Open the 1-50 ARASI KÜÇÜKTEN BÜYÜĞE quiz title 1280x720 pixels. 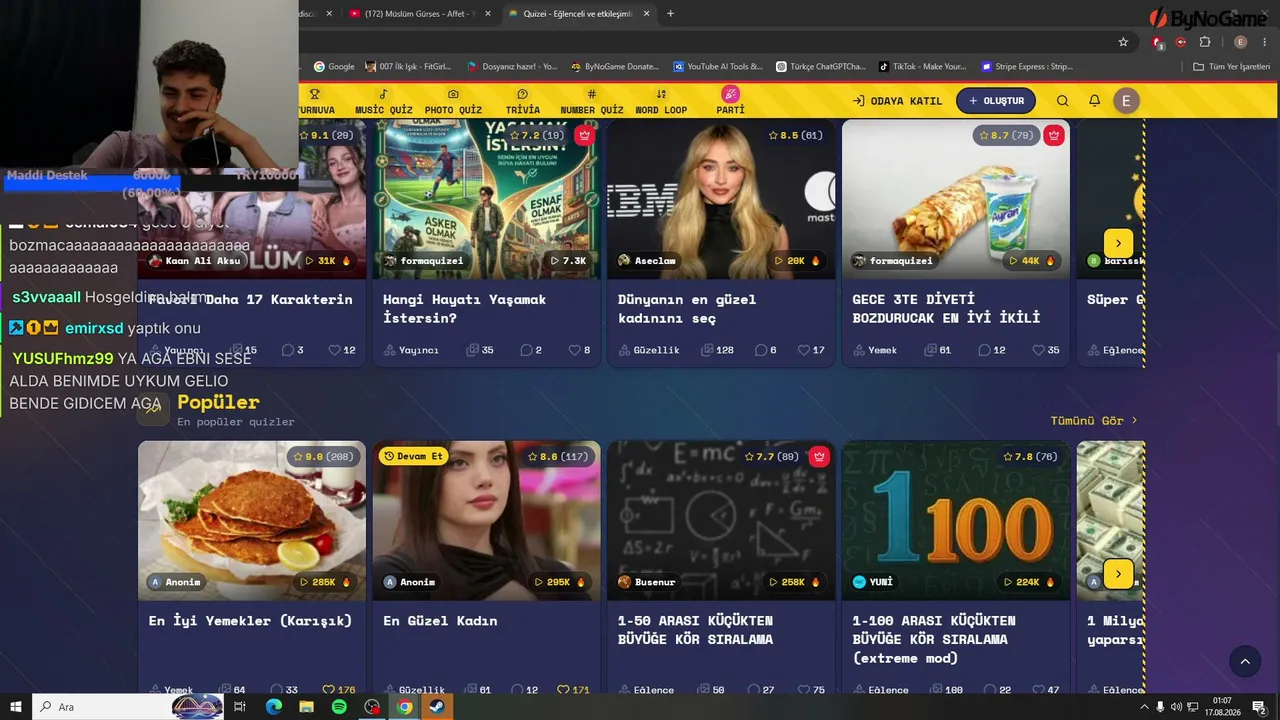pos(696,630)
